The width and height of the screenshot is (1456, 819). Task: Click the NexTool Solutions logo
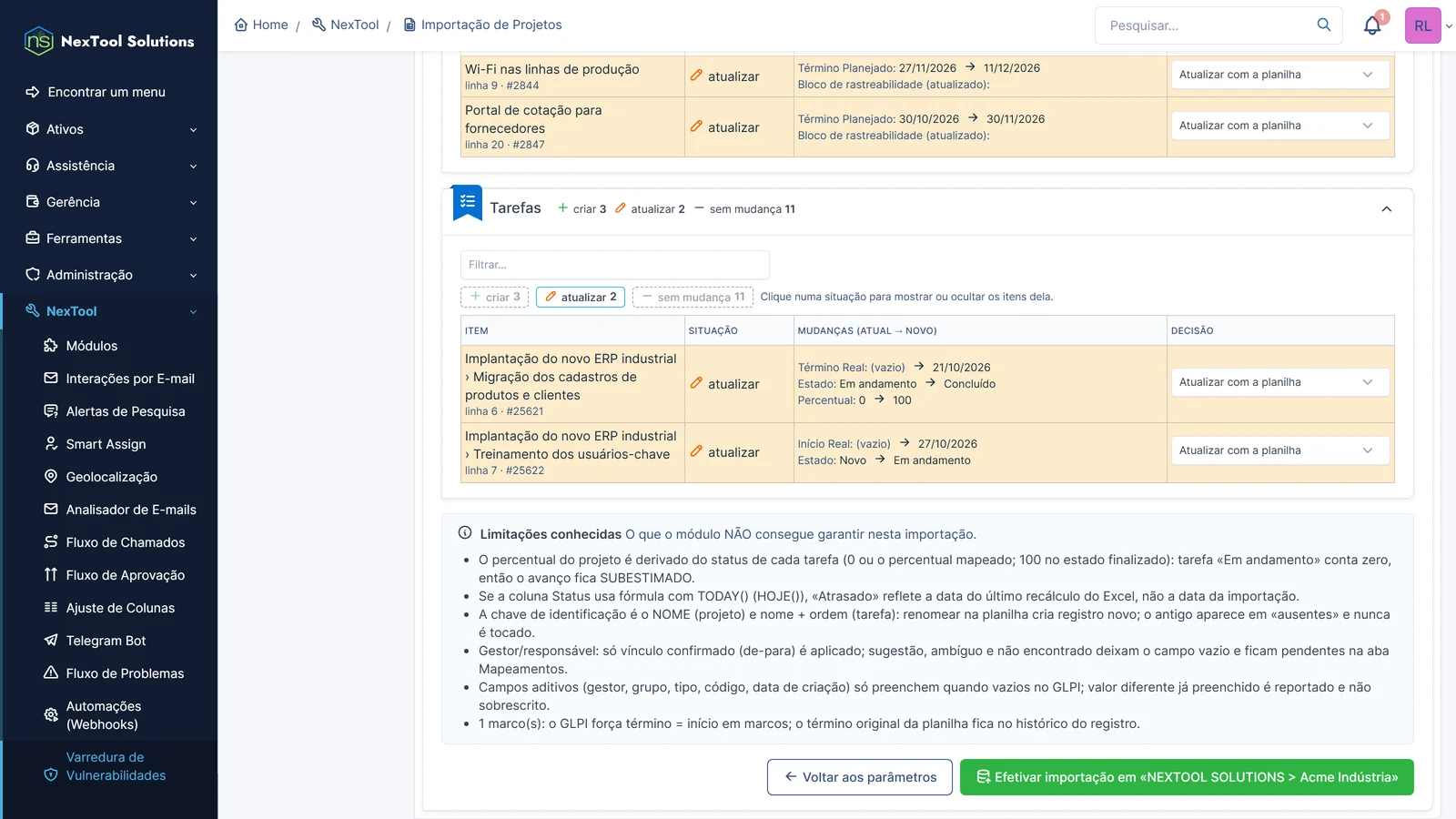click(109, 41)
